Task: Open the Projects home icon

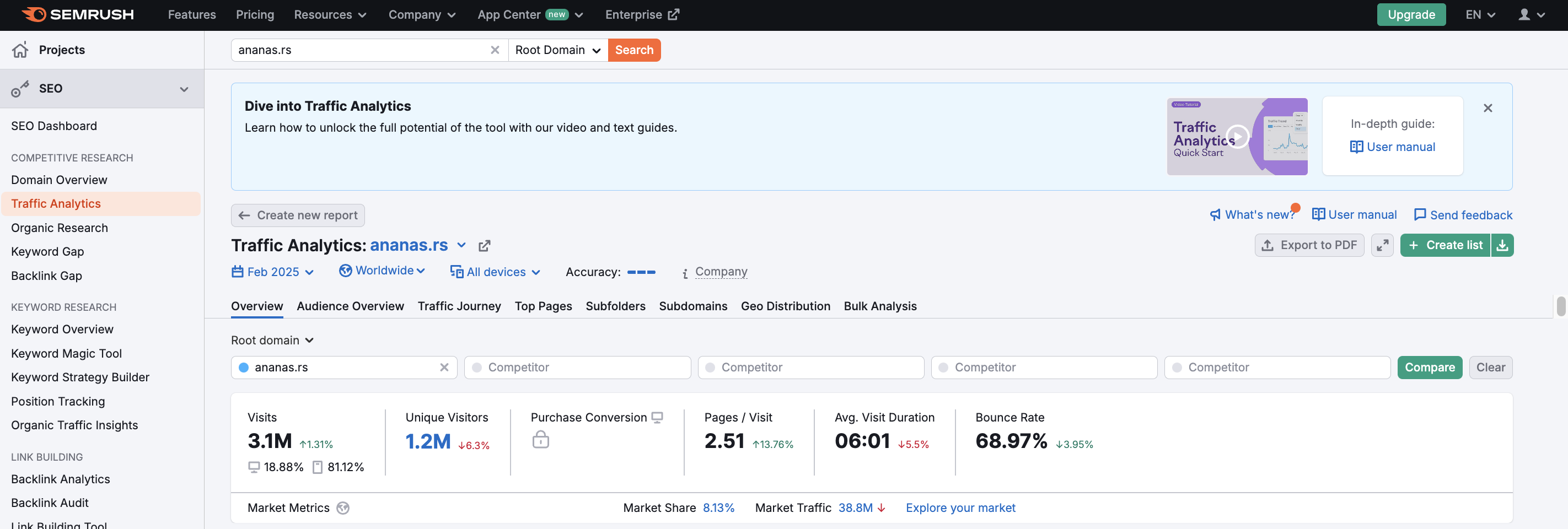Action: point(21,50)
